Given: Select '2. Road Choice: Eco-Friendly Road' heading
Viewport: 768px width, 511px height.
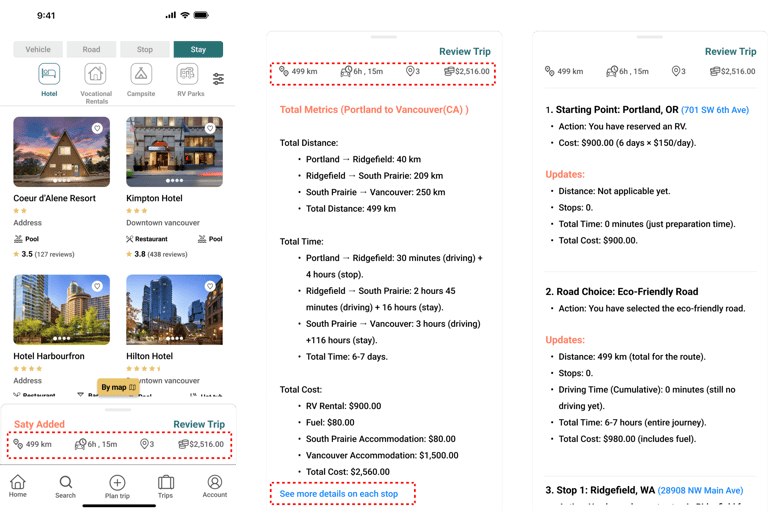Looking at the screenshot, I should [622, 292].
